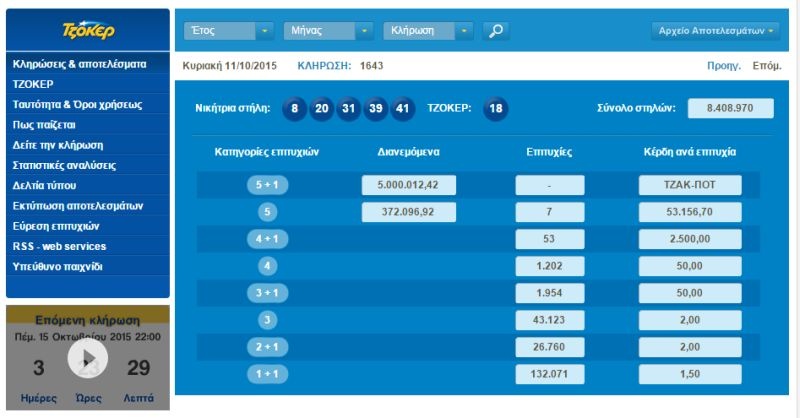Click the magnifier search icon
The height and width of the screenshot is (418, 800).
click(495, 31)
